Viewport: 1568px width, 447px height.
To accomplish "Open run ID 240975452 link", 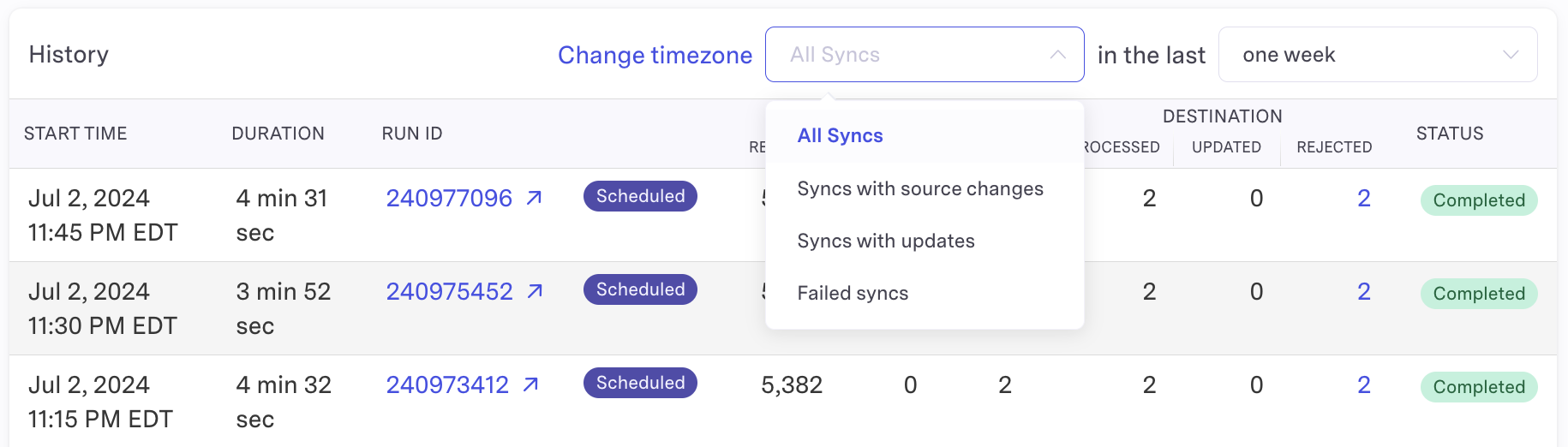I will tap(449, 291).
